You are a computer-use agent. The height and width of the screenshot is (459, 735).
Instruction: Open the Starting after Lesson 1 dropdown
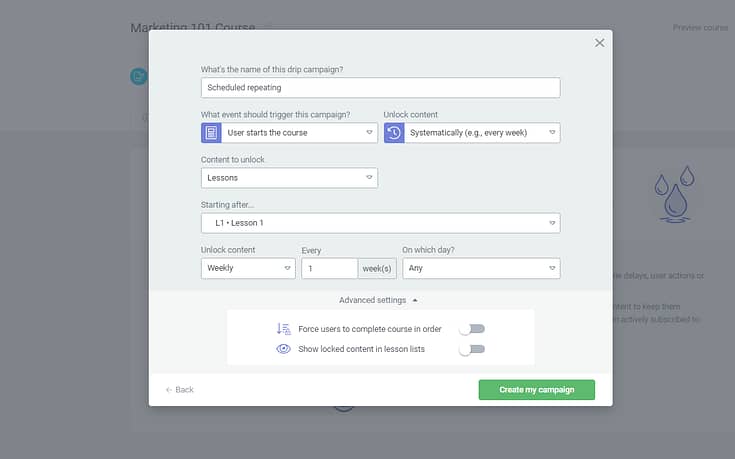(380, 223)
